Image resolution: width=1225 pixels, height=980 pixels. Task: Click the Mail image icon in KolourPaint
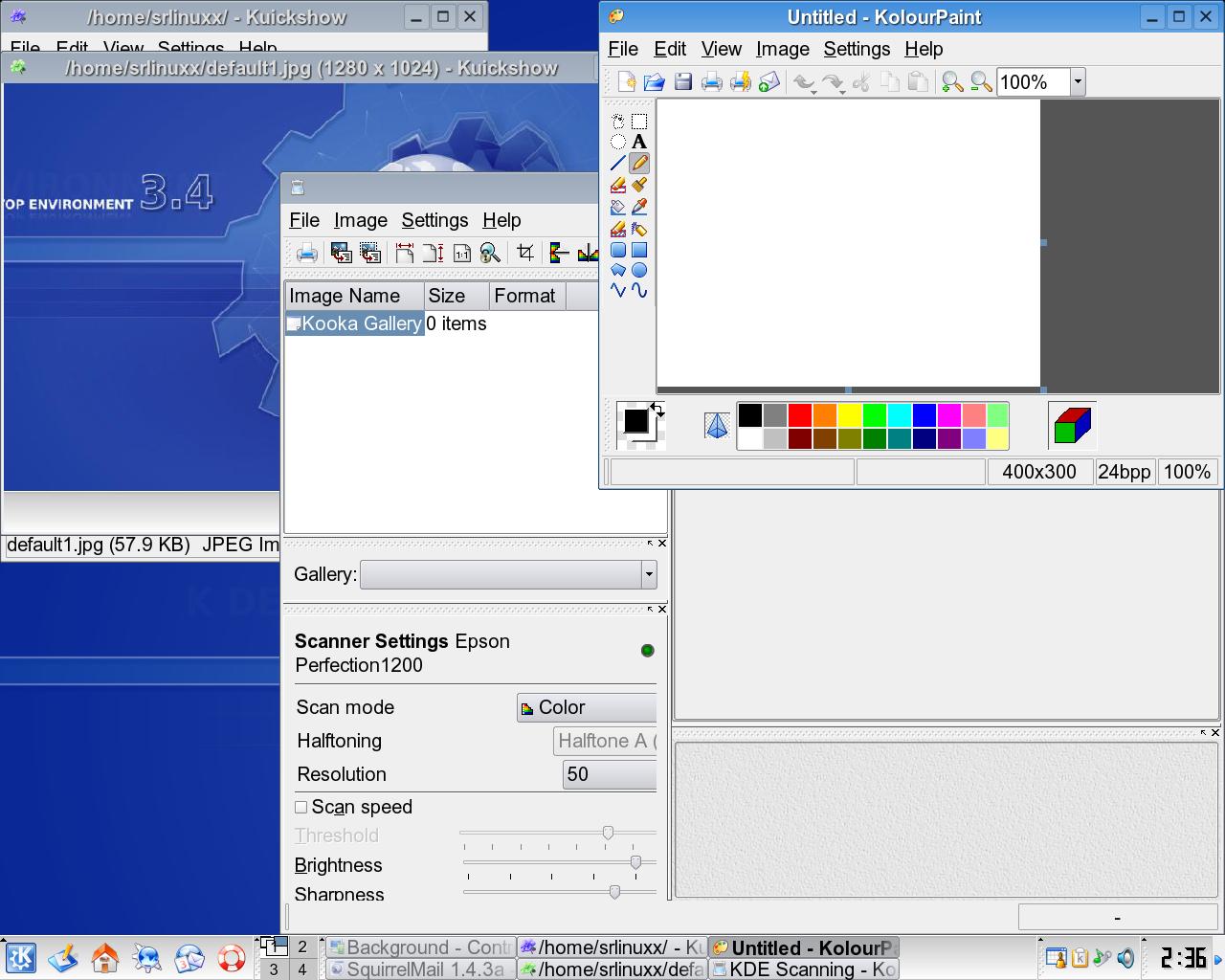pos(768,82)
